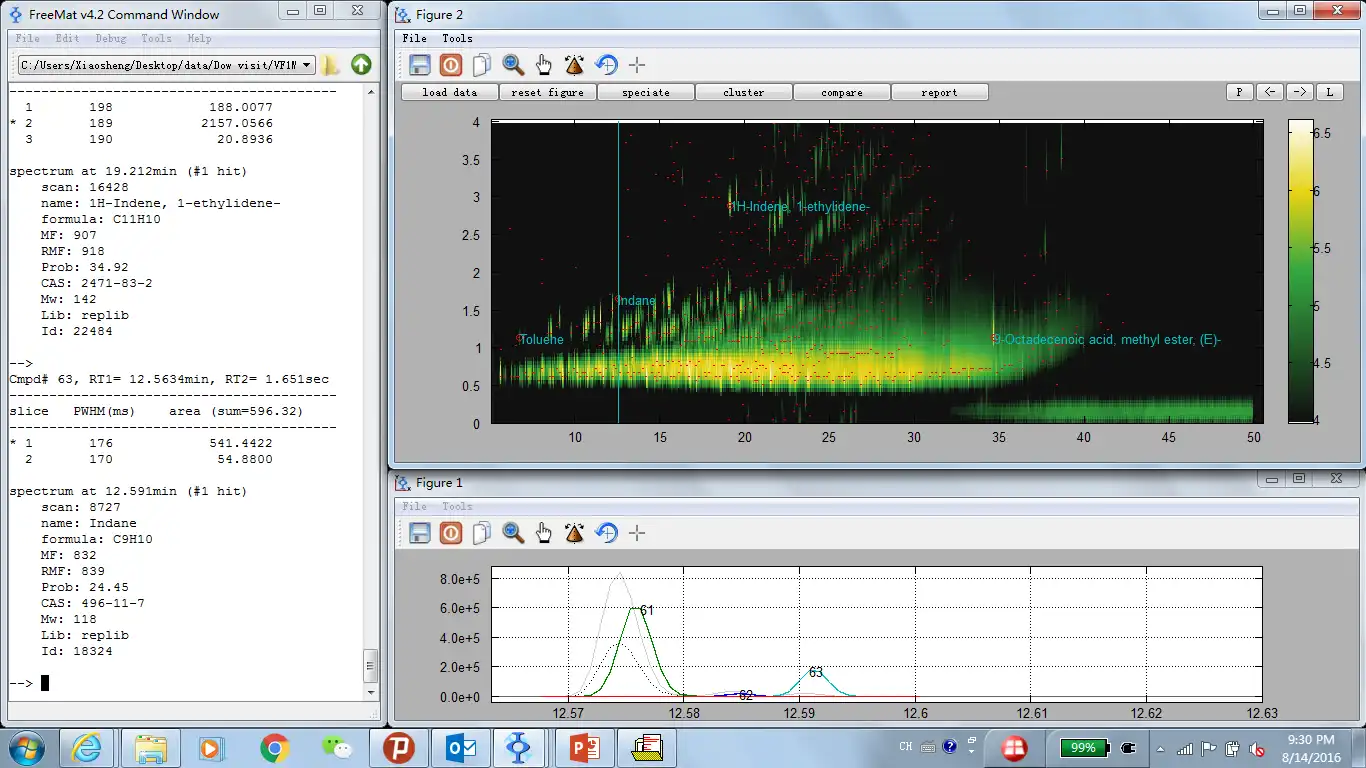The image size is (1366, 768).
Task: Click the Save icon in Figure 2 toolbar
Action: [420, 65]
